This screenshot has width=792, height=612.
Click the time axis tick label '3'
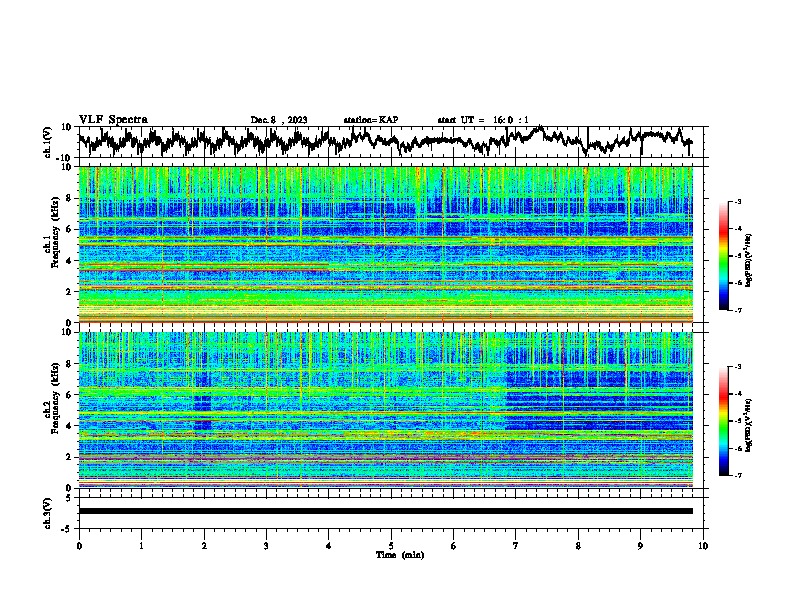pos(266,546)
